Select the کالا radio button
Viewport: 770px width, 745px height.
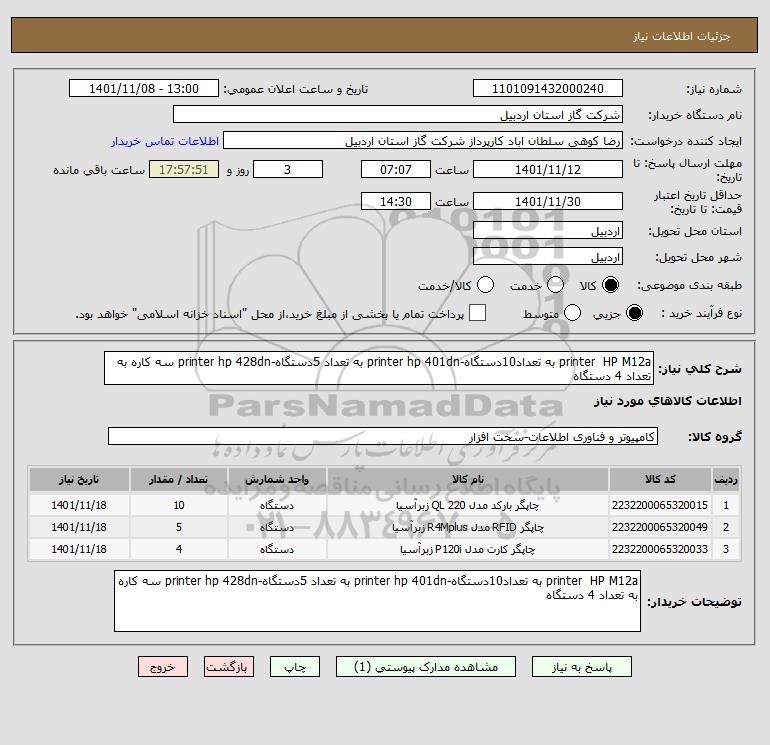(x=610, y=285)
